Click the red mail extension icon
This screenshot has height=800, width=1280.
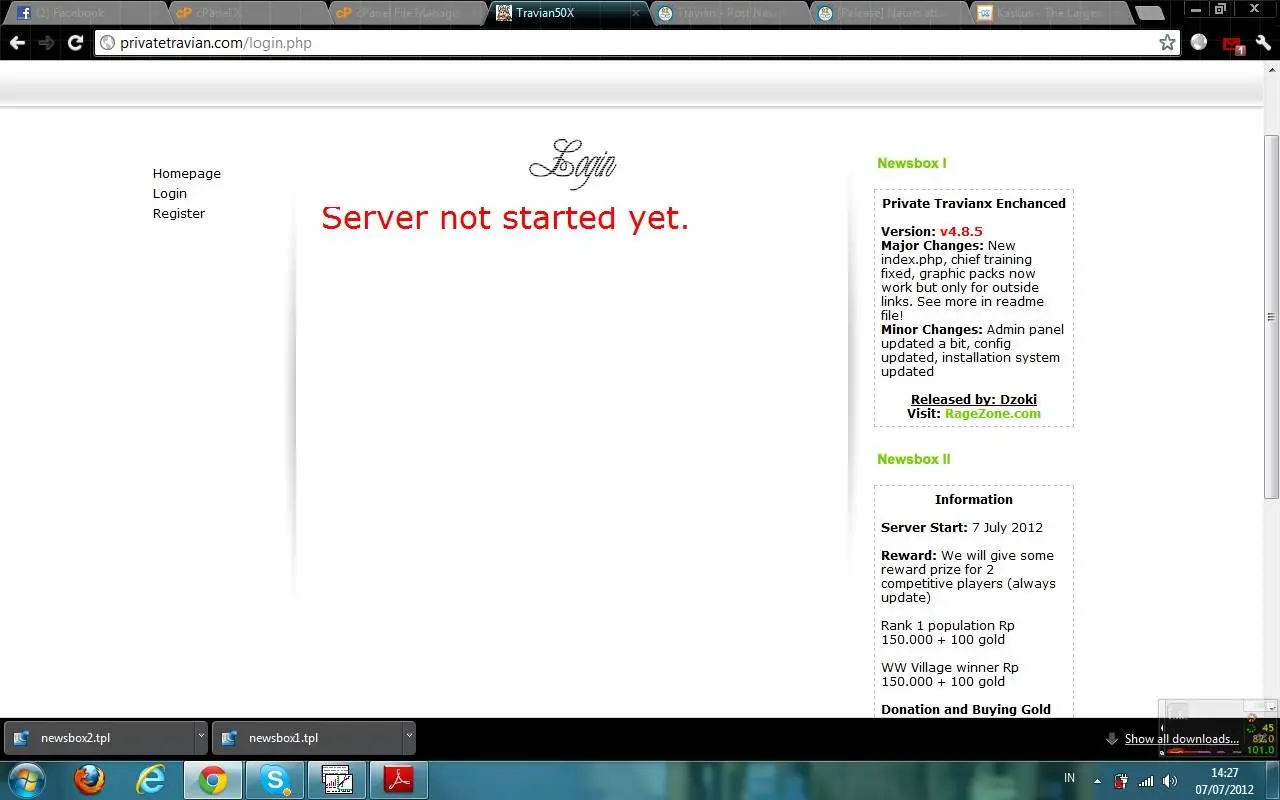coord(1232,44)
